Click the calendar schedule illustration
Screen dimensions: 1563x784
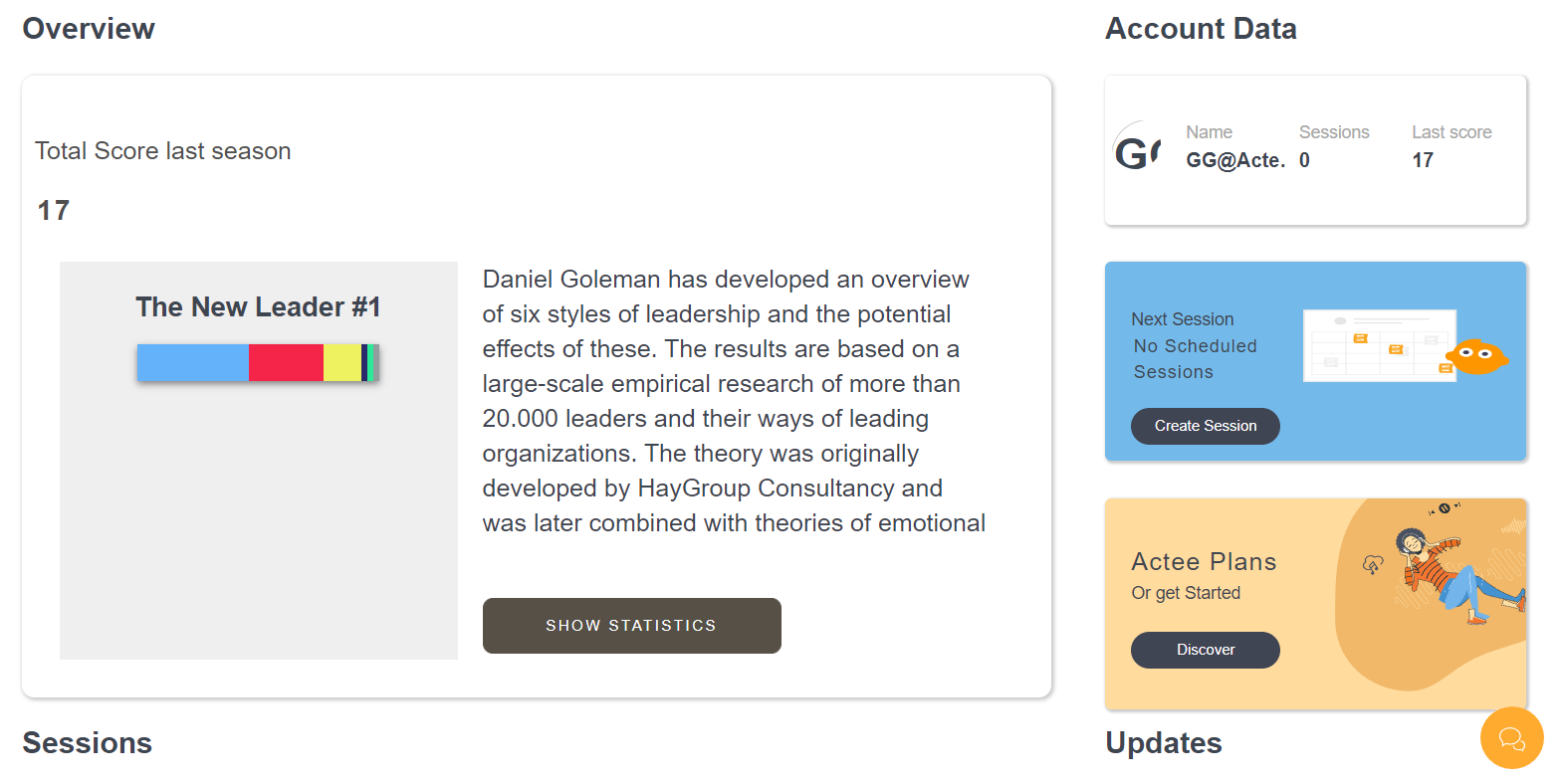[1379, 345]
